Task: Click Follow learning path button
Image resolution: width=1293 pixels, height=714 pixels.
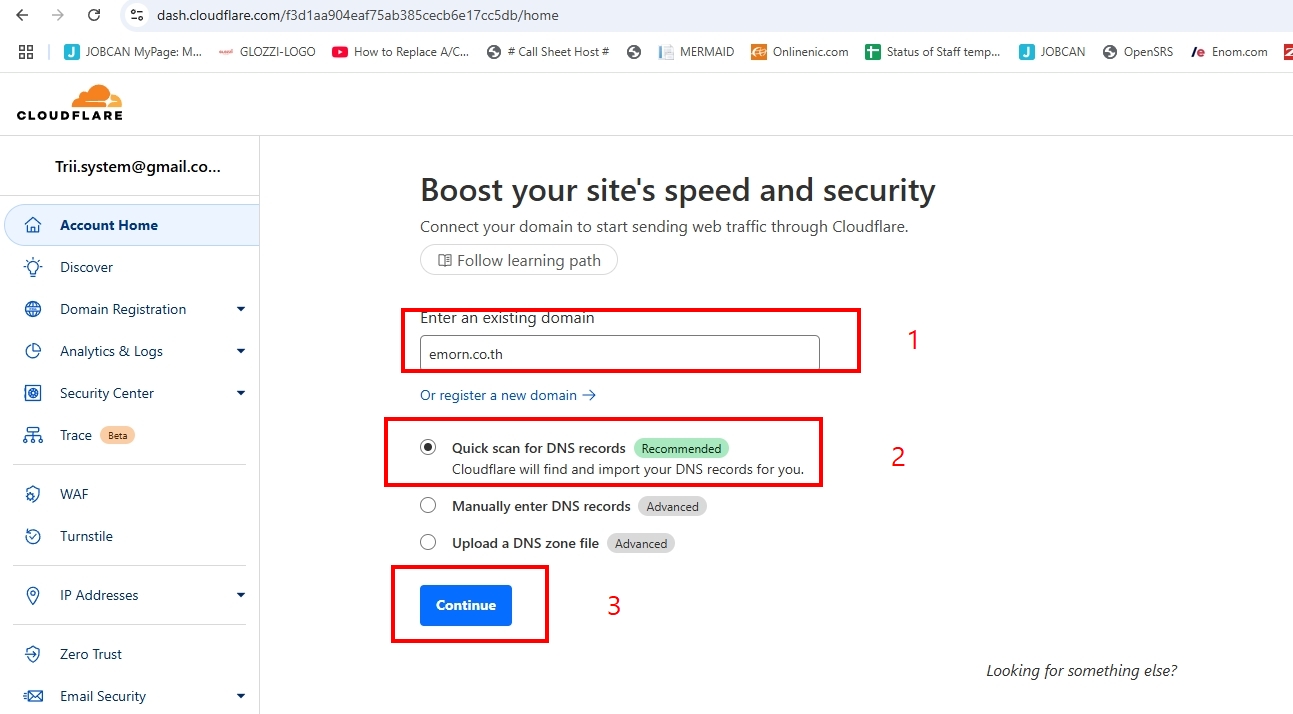Action: click(x=519, y=260)
